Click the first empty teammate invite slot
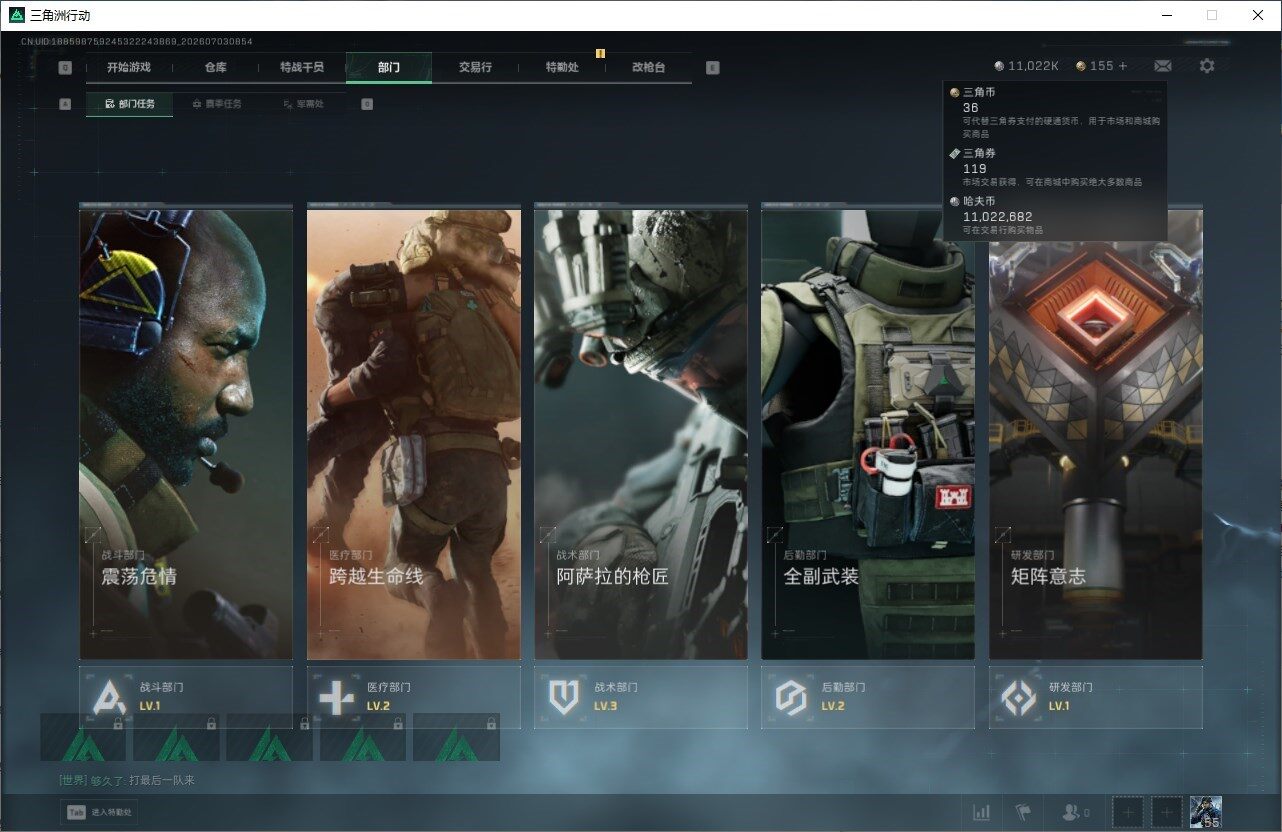This screenshot has width=1282, height=832. point(1128,812)
